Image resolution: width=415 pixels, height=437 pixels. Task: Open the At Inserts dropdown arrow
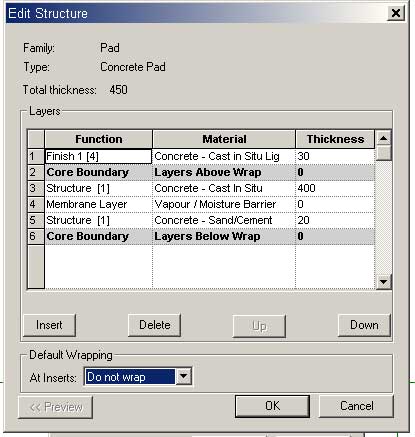pos(183,377)
